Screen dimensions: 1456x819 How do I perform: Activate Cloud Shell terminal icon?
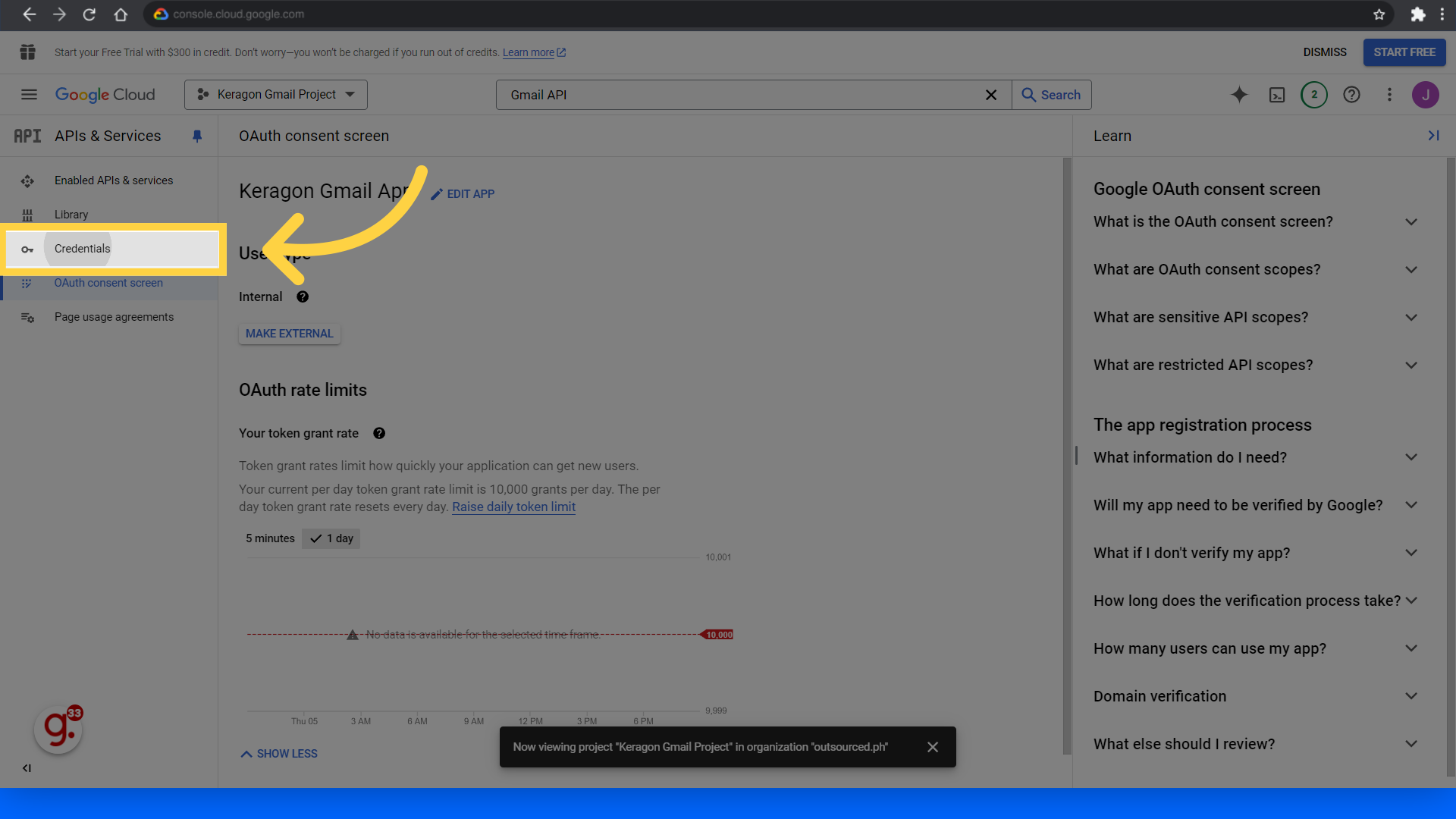pos(1277,95)
